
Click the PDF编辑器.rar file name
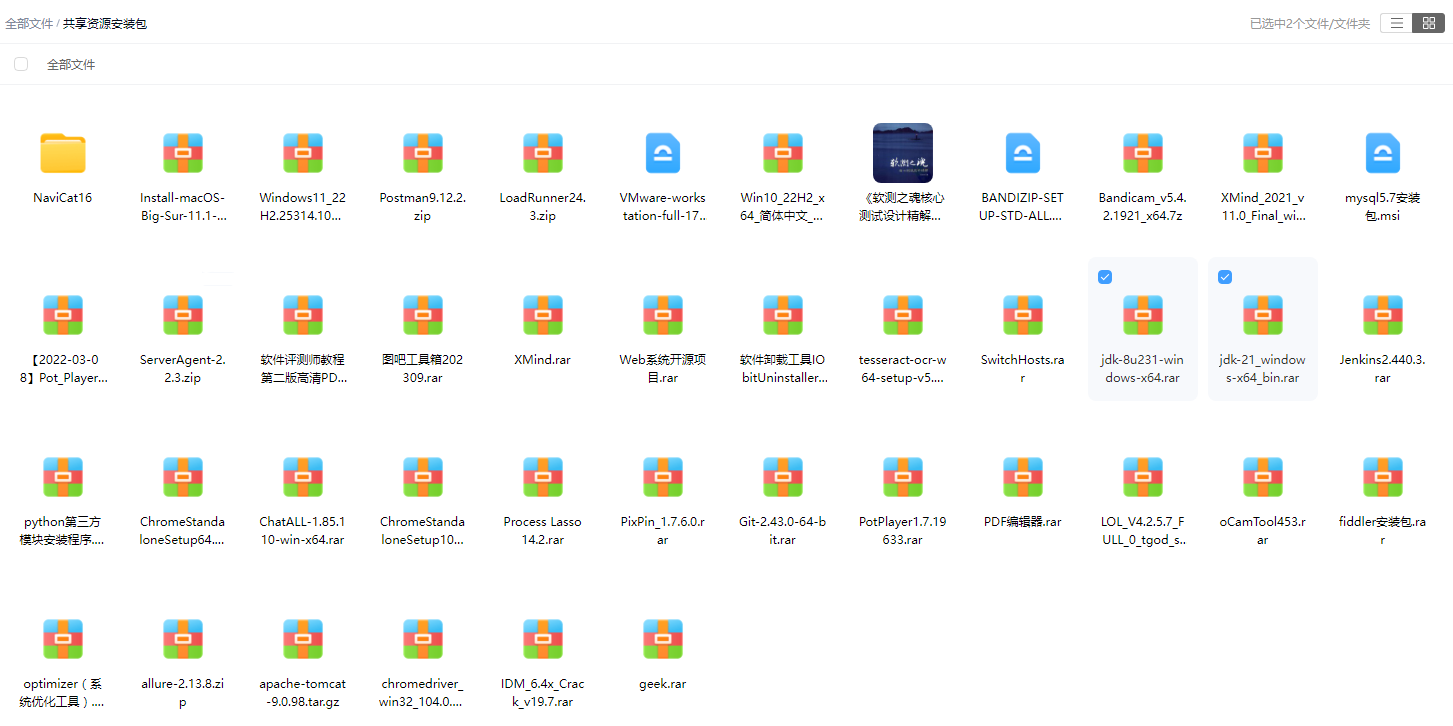[1022, 521]
